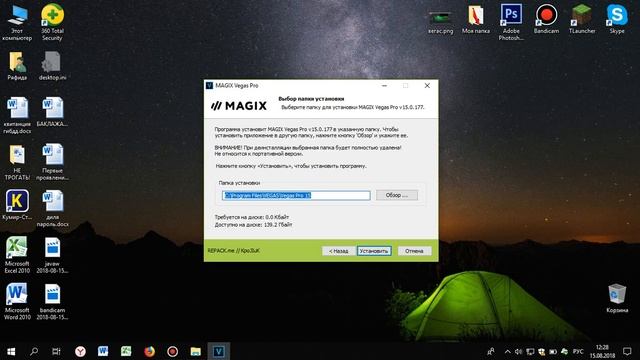The height and width of the screenshot is (360, 640).
Task: Select the Рафида user folder icon
Action: pos(17,65)
